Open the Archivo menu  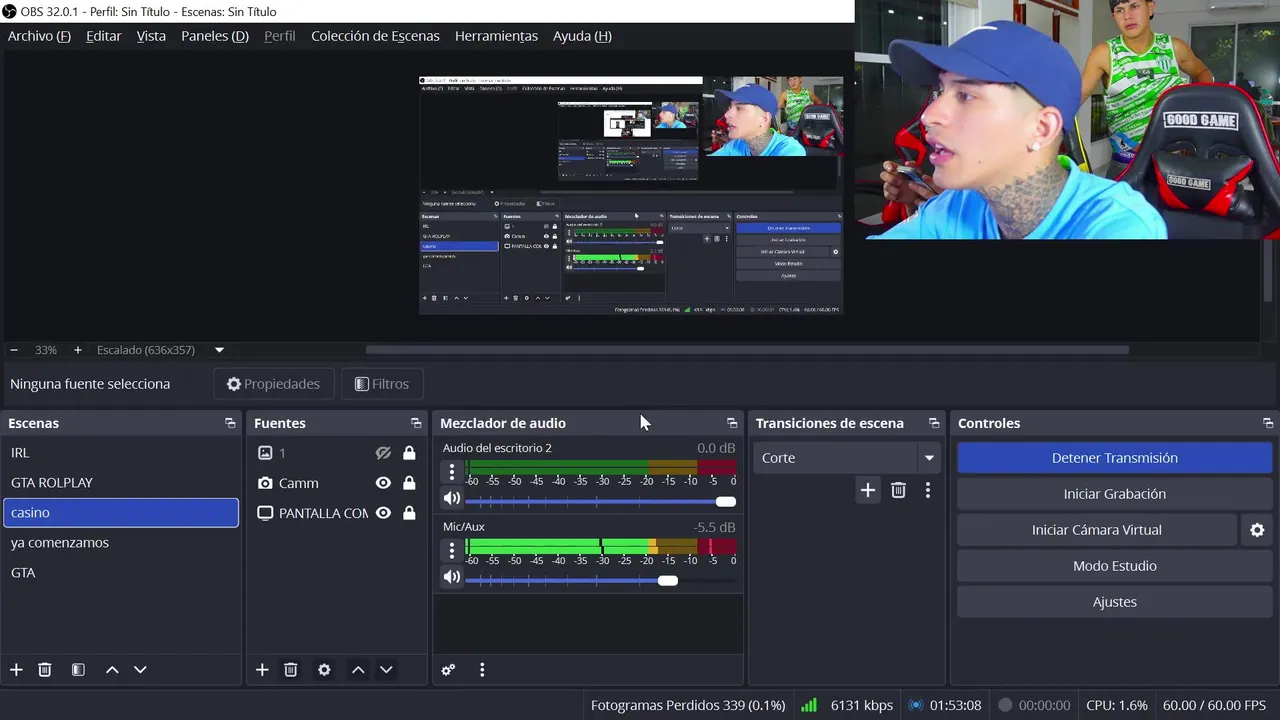tap(39, 36)
